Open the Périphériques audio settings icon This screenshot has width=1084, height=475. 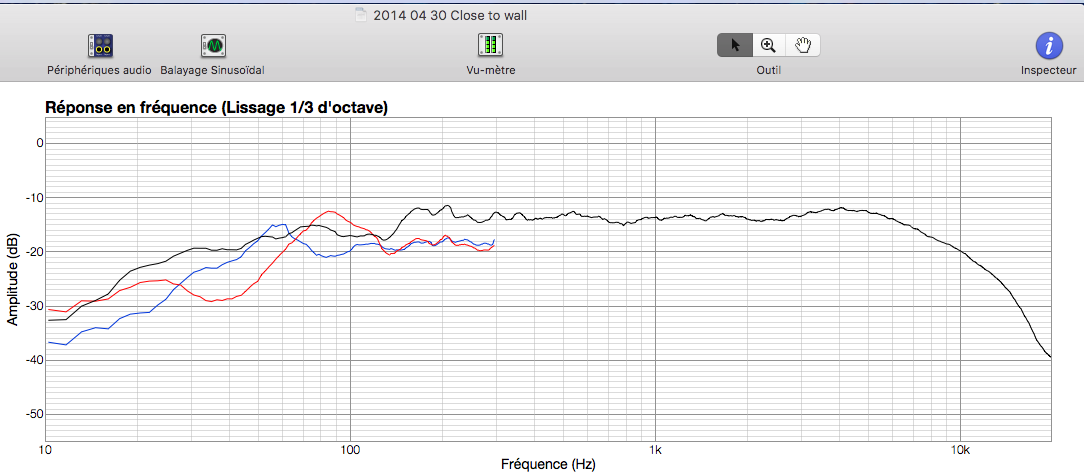[x=101, y=46]
